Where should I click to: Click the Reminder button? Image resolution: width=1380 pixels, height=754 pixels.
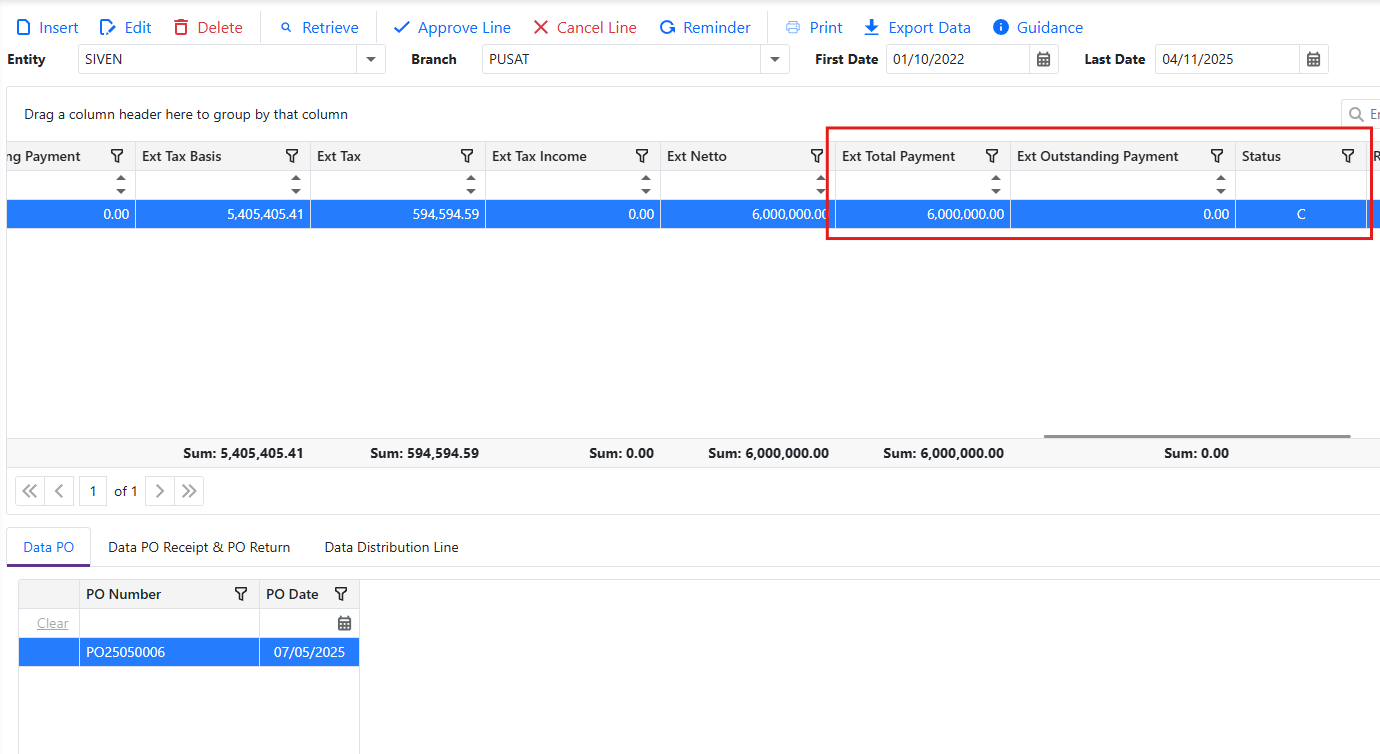coord(705,28)
